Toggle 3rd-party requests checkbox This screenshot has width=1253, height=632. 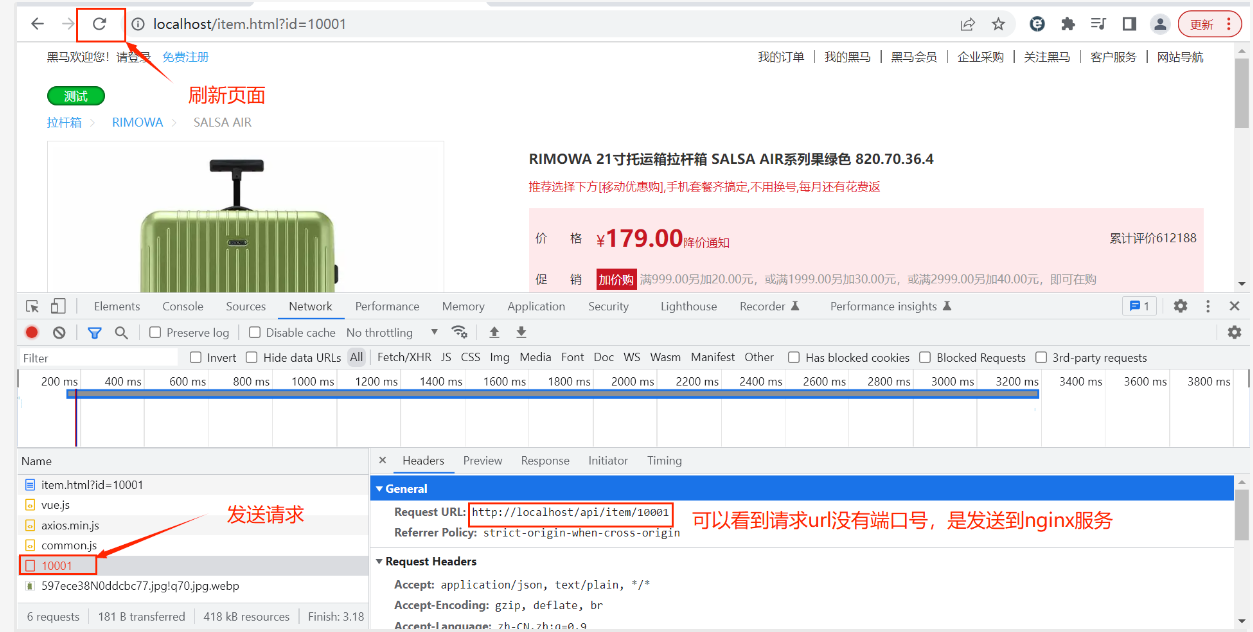pos(1041,357)
